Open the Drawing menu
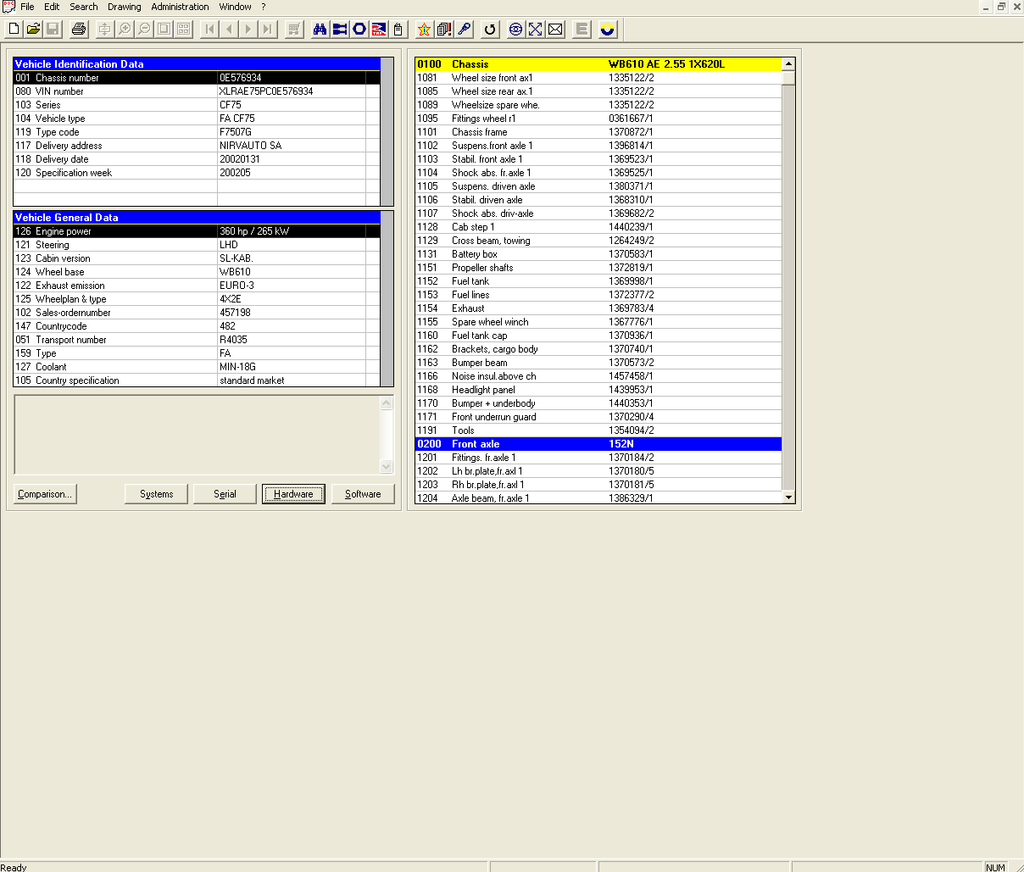Image resolution: width=1024 pixels, height=872 pixels. (x=124, y=7)
